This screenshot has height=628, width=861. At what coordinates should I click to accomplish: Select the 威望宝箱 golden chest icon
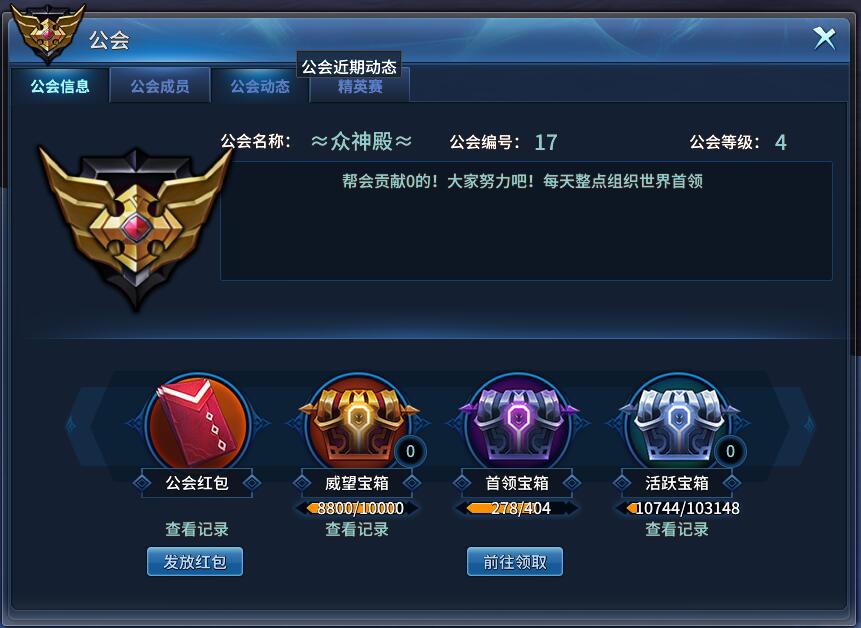pyautogui.click(x=358, y=421)
